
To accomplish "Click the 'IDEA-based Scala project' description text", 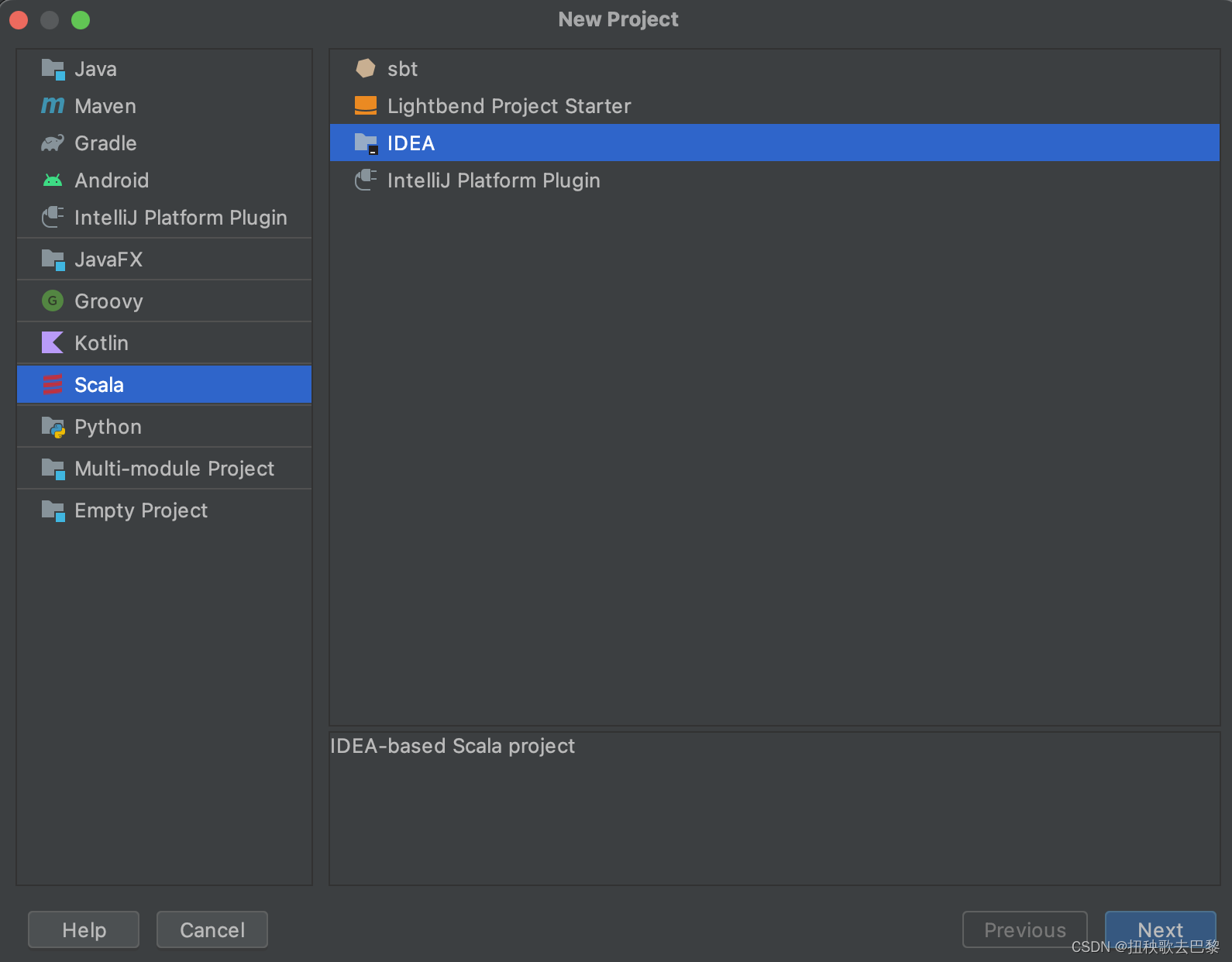I will [x=453, y=746].
